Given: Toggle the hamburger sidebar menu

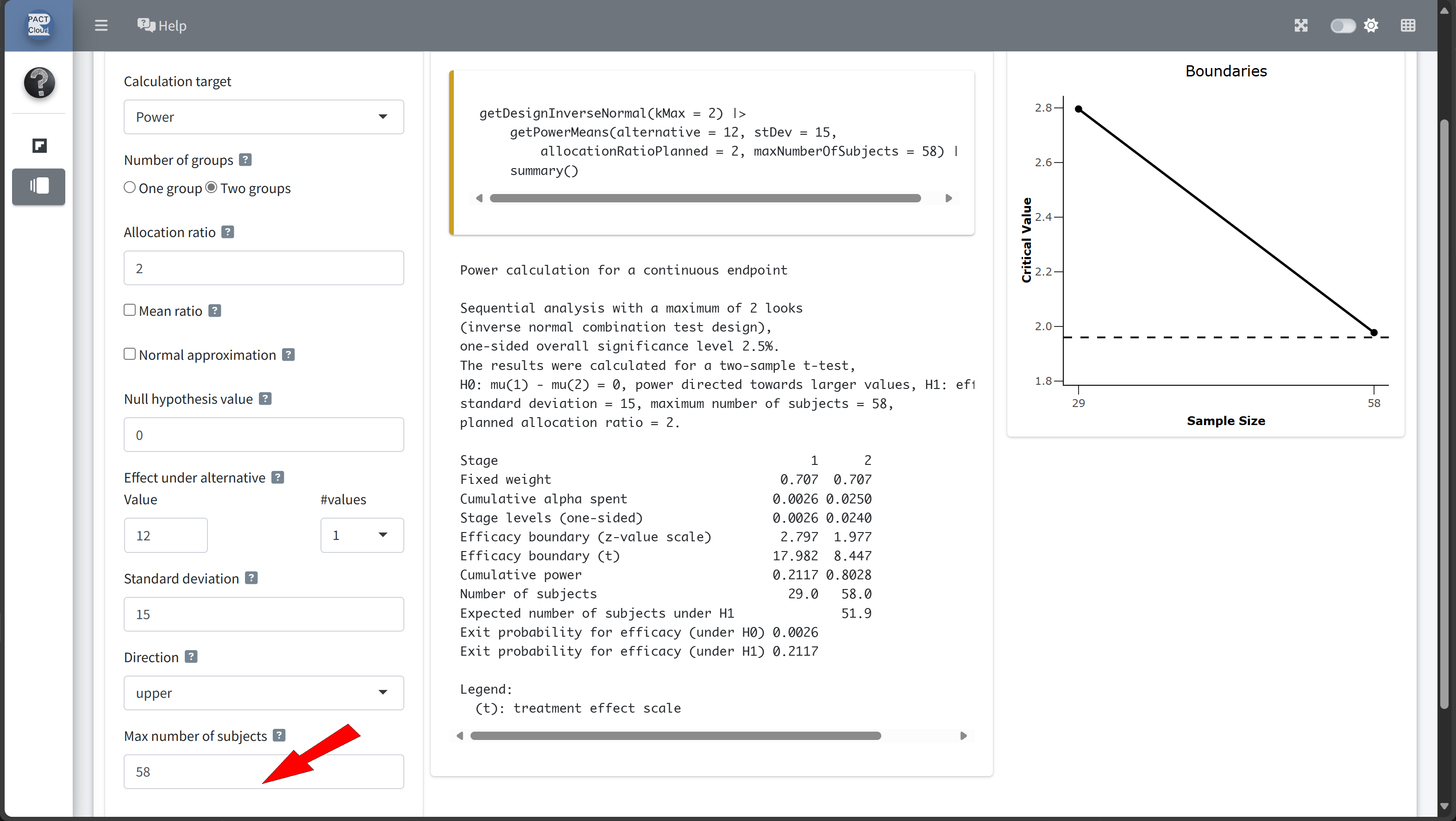Looking at the screenshot, I should (x=101, y=25).
